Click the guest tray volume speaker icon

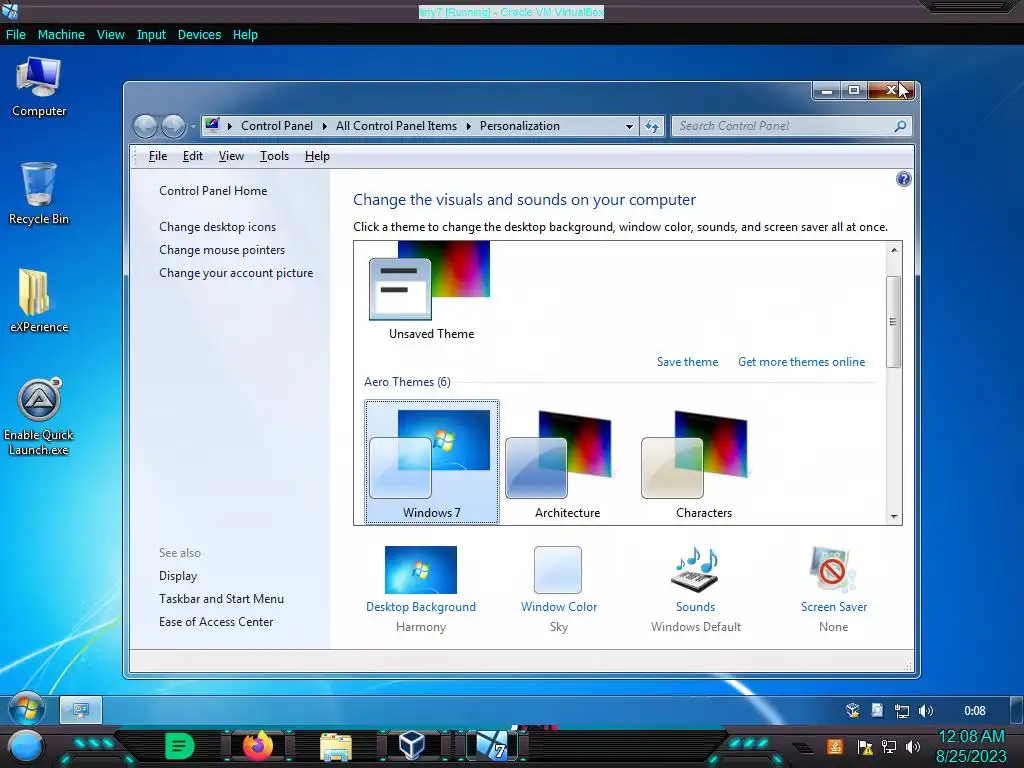pyautogui.click(x=925, y=711)
